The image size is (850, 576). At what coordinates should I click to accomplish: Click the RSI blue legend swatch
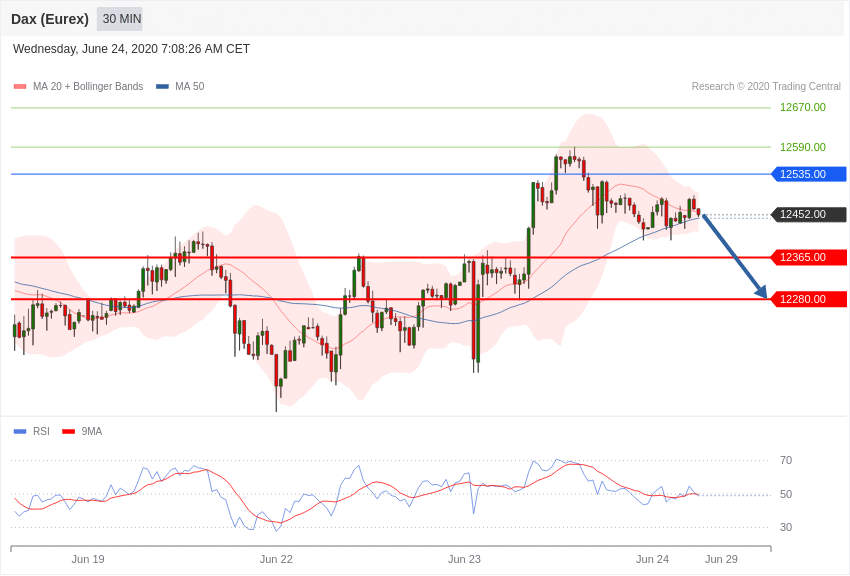click(20, 432)
